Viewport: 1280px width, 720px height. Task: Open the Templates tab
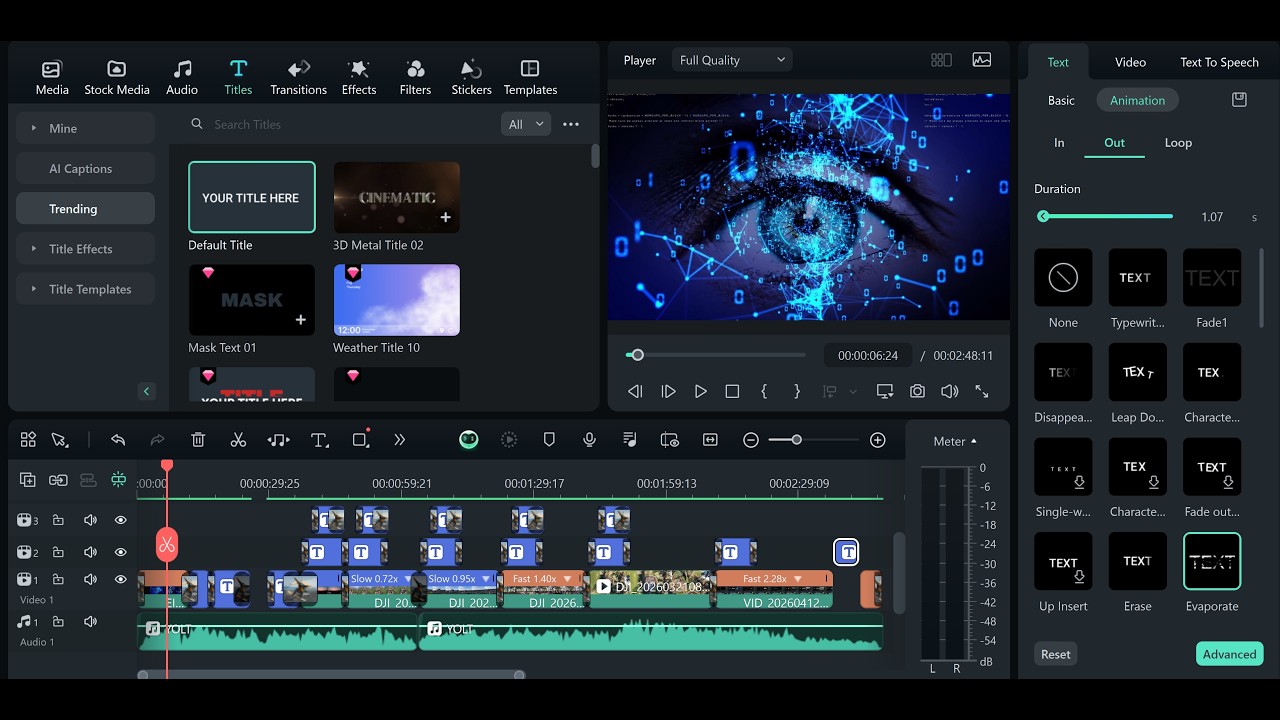tap(530, 78)
